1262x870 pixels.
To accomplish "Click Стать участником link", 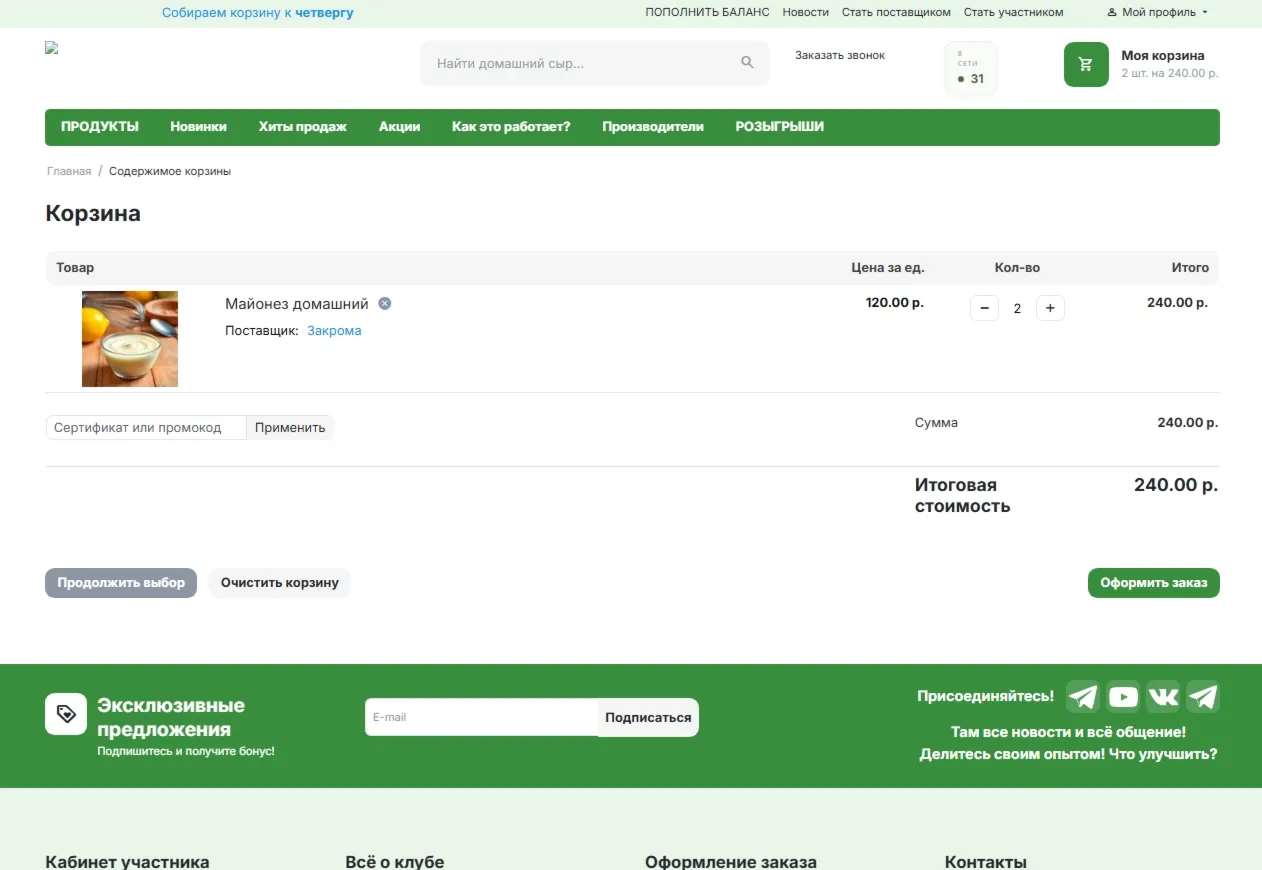I will coord(1014,12).
